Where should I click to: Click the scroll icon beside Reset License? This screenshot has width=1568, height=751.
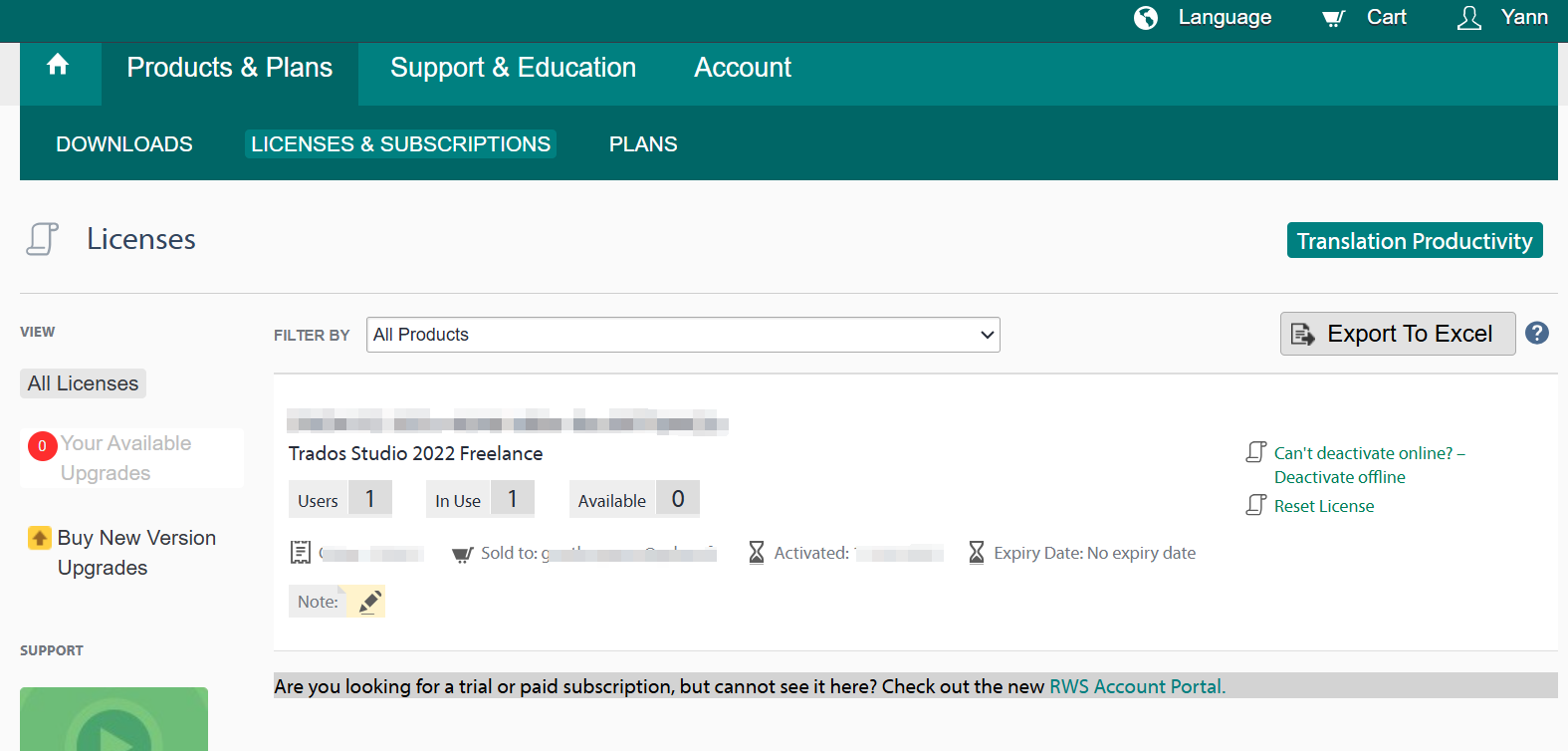point(1256,505)
